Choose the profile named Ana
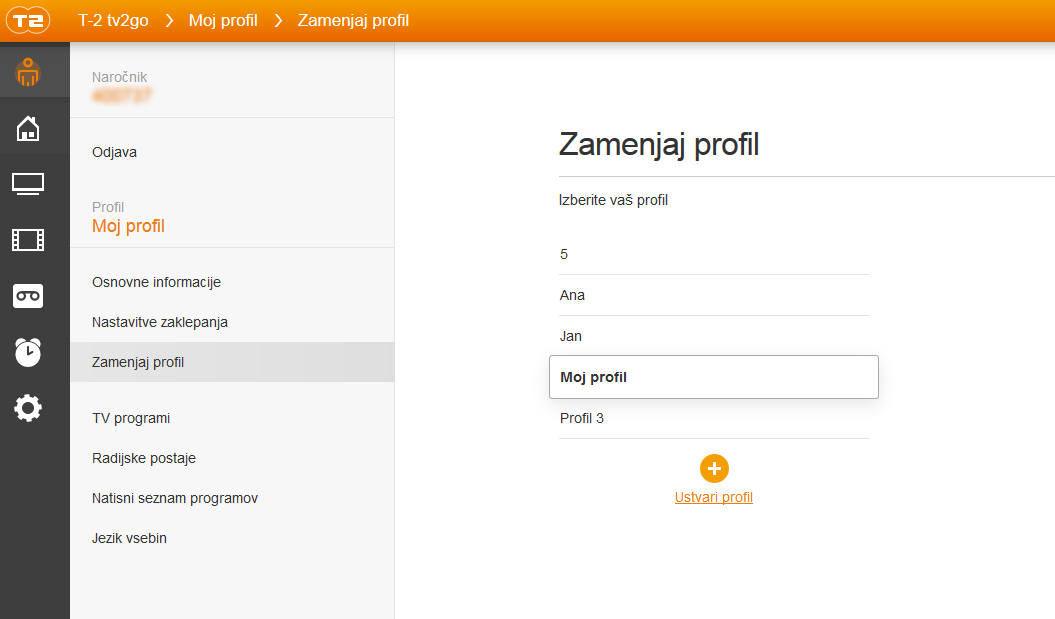 point(573,295)
